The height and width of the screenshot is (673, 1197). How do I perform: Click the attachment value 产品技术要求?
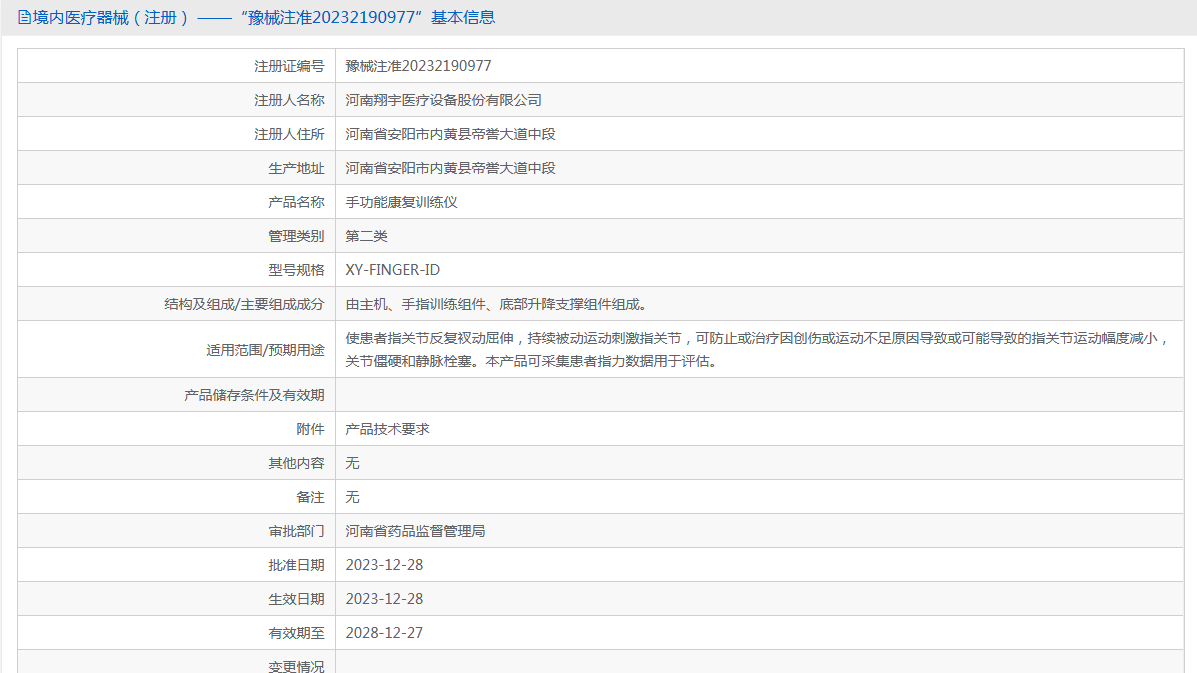(388, 429)
